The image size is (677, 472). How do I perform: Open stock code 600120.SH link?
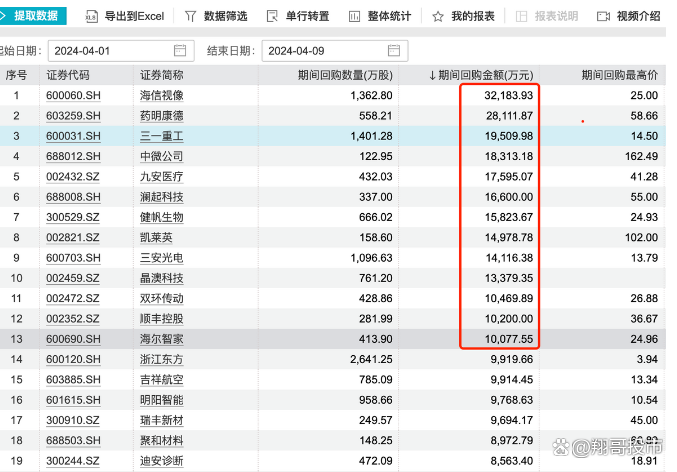pos(73,359)
